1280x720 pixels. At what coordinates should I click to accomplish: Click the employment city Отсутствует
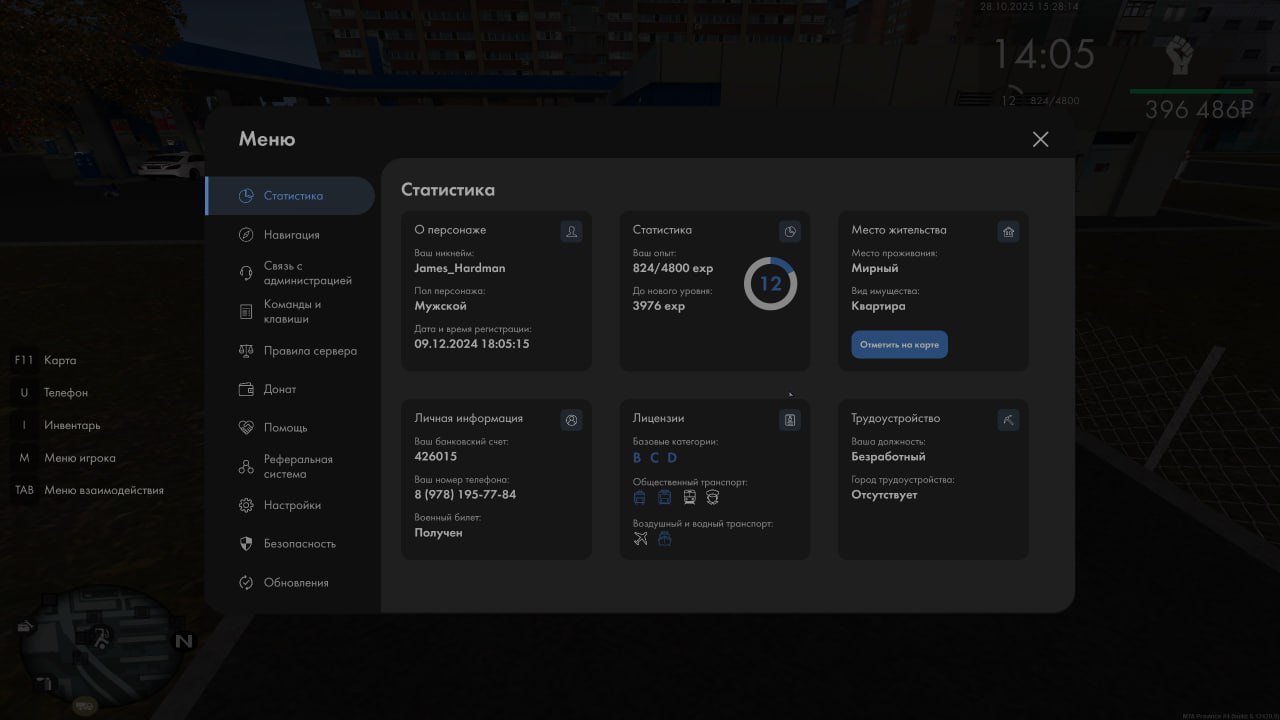pyautogui.click(x=885, y=495)
